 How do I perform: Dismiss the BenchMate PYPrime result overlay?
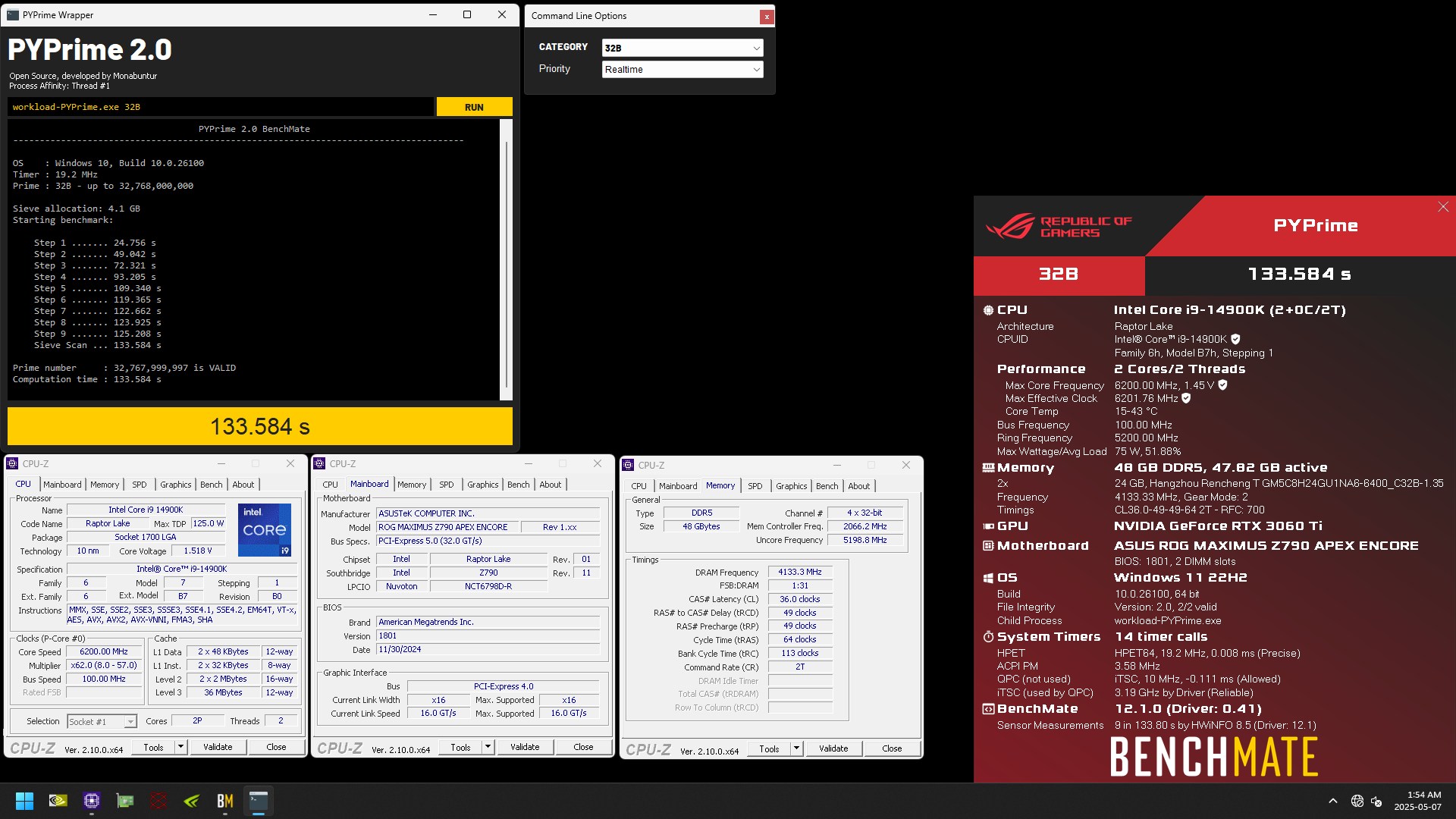point(1443,207)
